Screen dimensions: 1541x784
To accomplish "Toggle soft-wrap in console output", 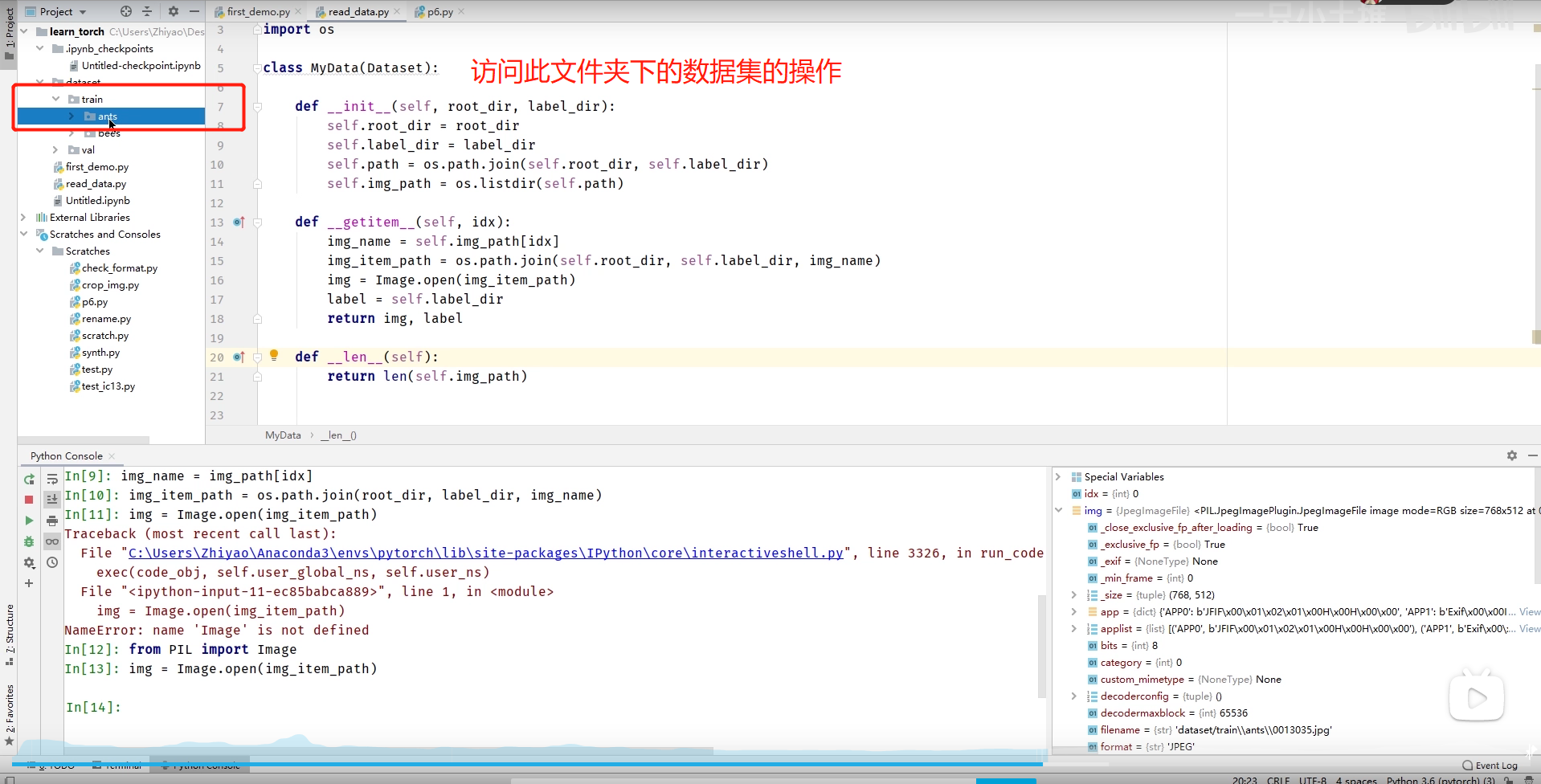I will click(52, 479).
